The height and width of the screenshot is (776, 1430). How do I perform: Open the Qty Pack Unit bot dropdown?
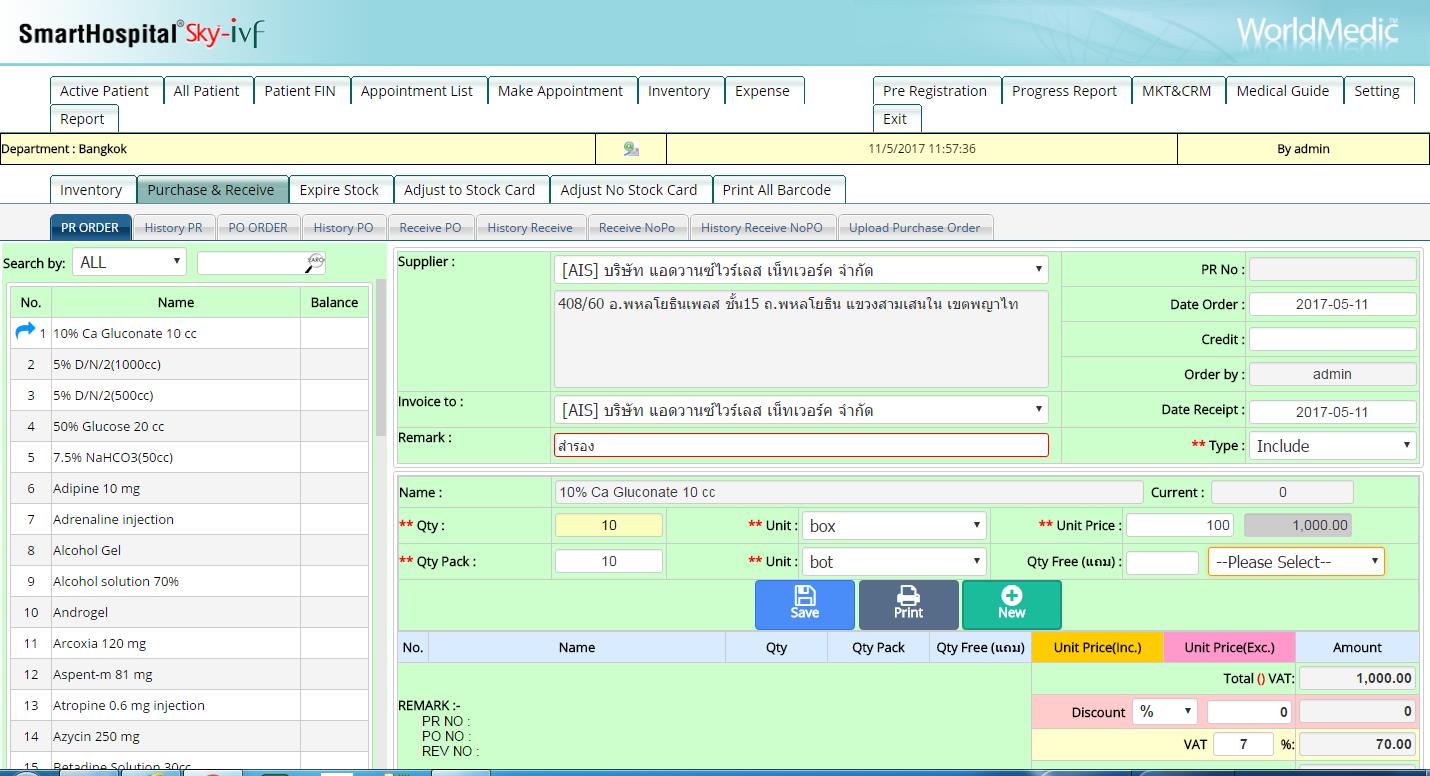pyautogui.click(x=894, y=561)
